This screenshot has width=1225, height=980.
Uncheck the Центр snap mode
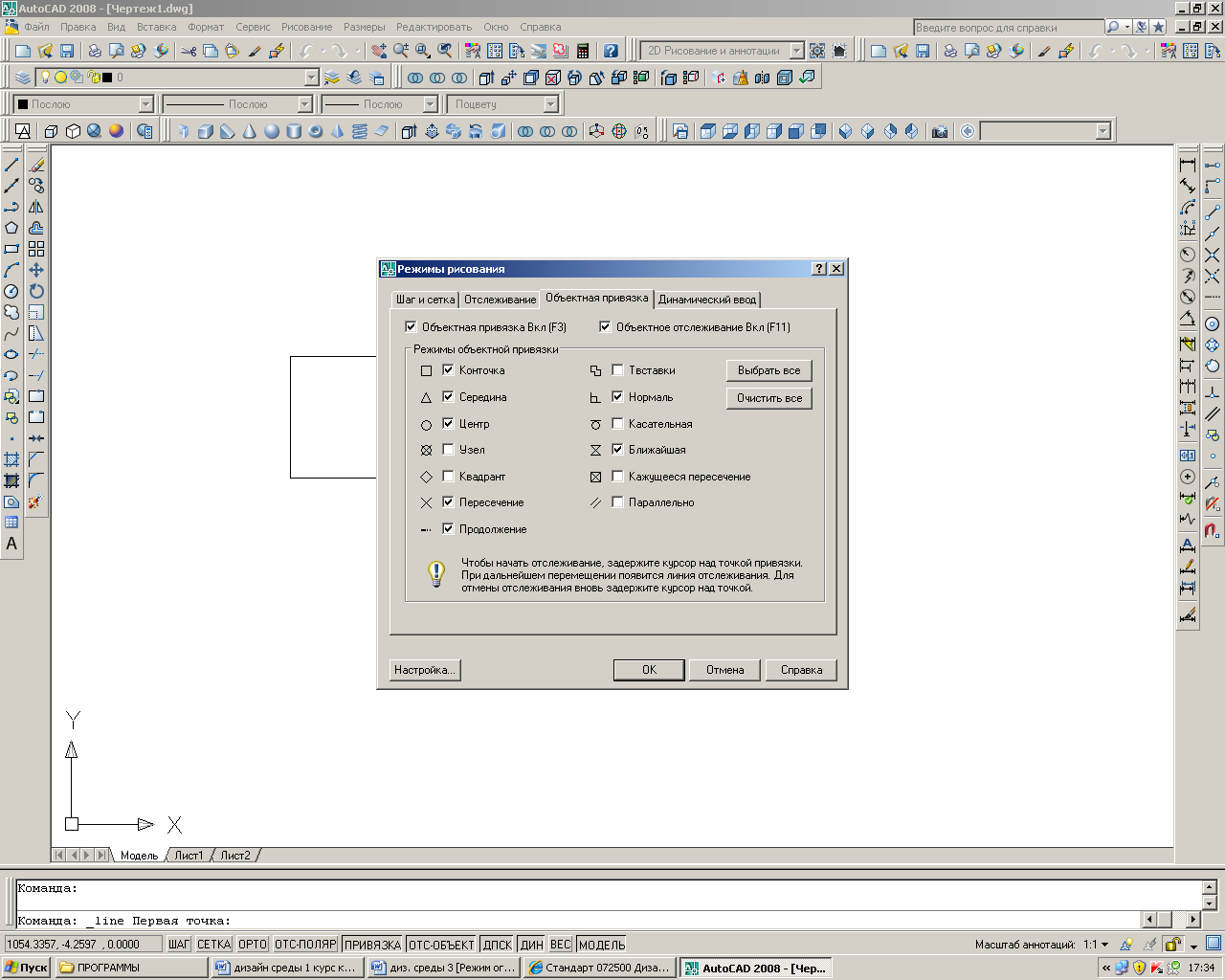[448, 423]
